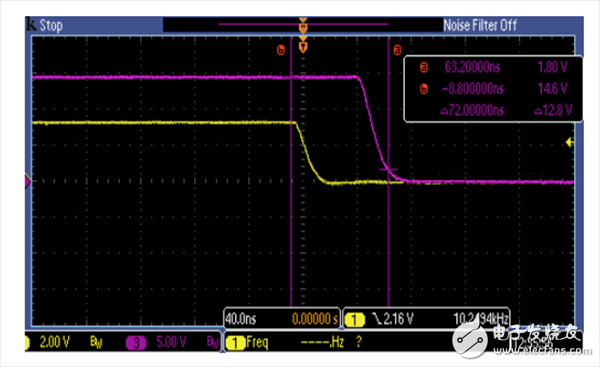Click the 5.00 V channel 3 scale
The width and height of the screenshot is (600, 367).
pos(171,342)
